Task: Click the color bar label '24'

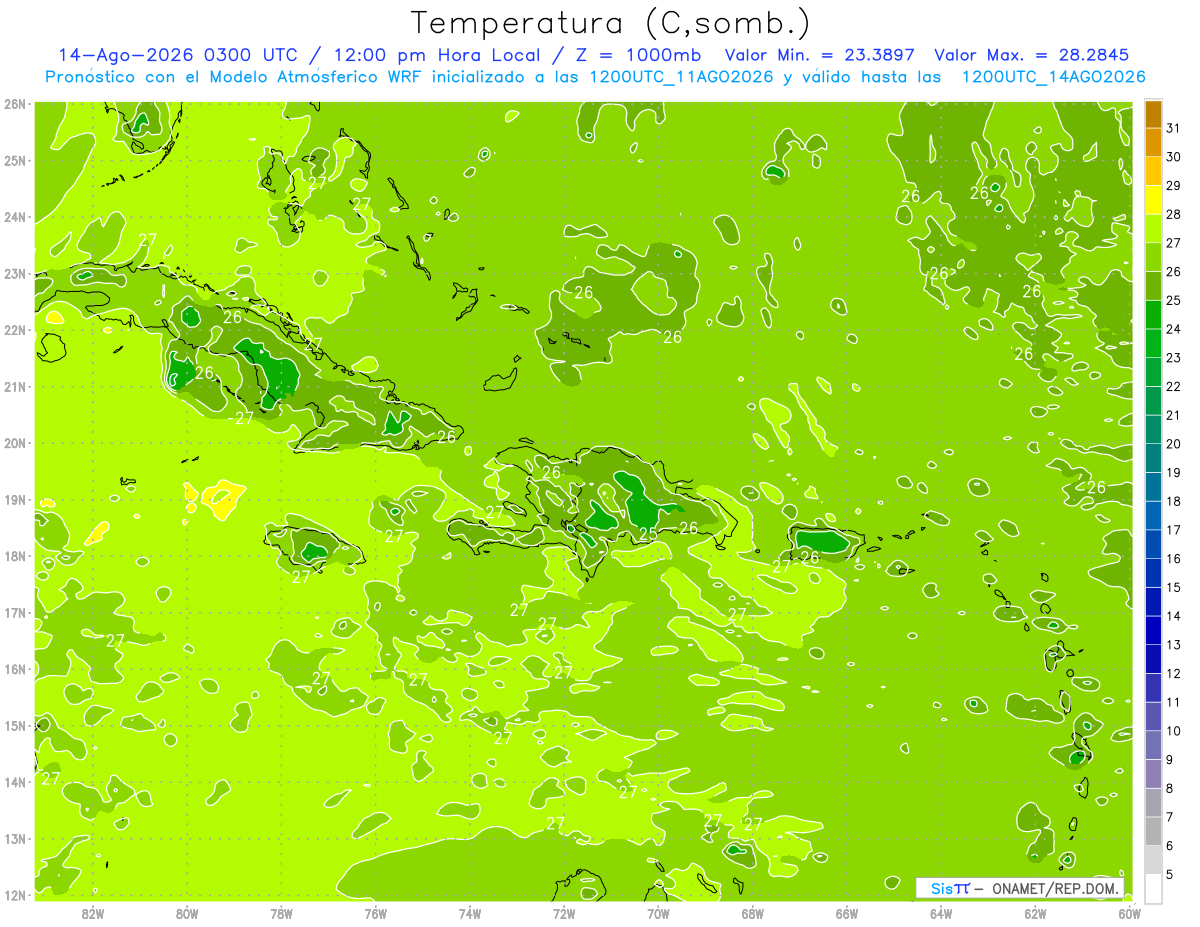Action: tap(1173, 329)
